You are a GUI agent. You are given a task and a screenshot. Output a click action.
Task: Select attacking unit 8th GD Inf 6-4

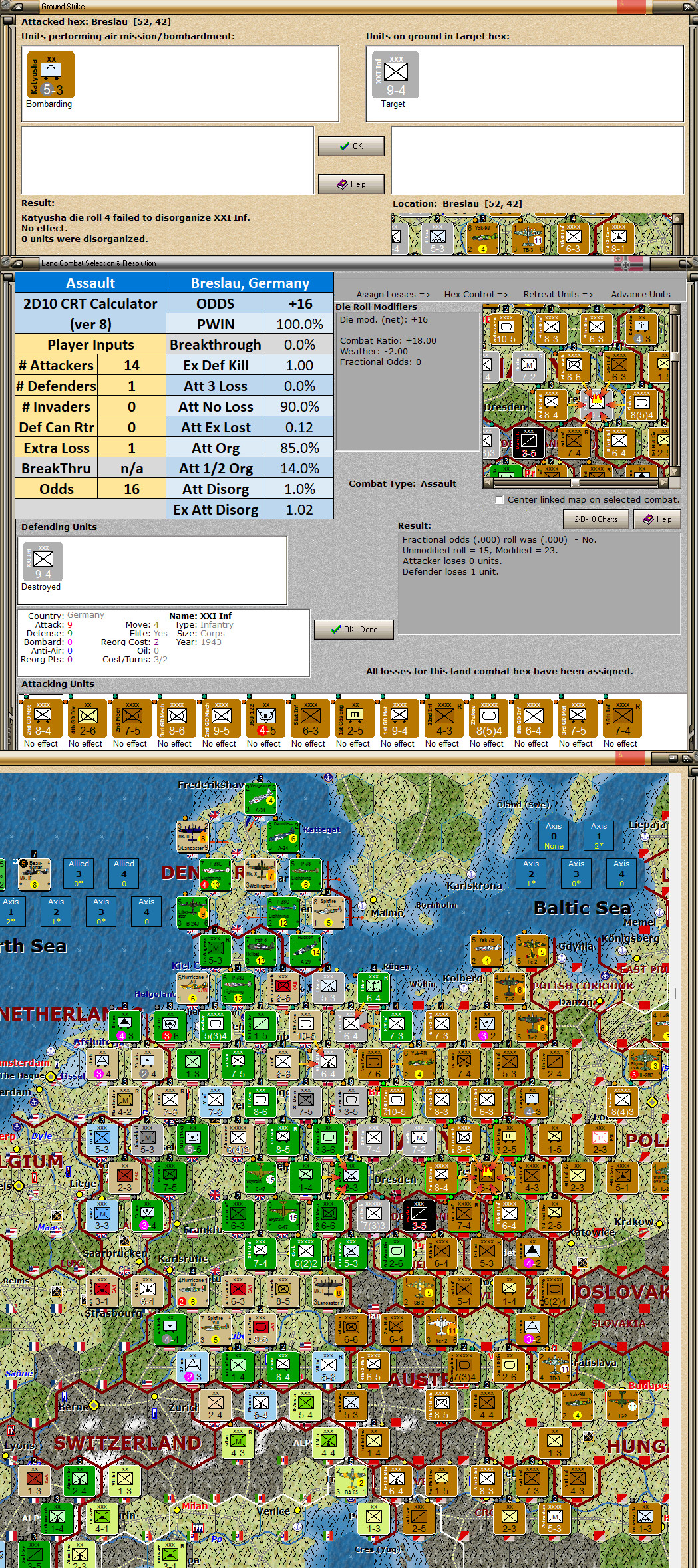pyautogui.click(x=534, y=719)
